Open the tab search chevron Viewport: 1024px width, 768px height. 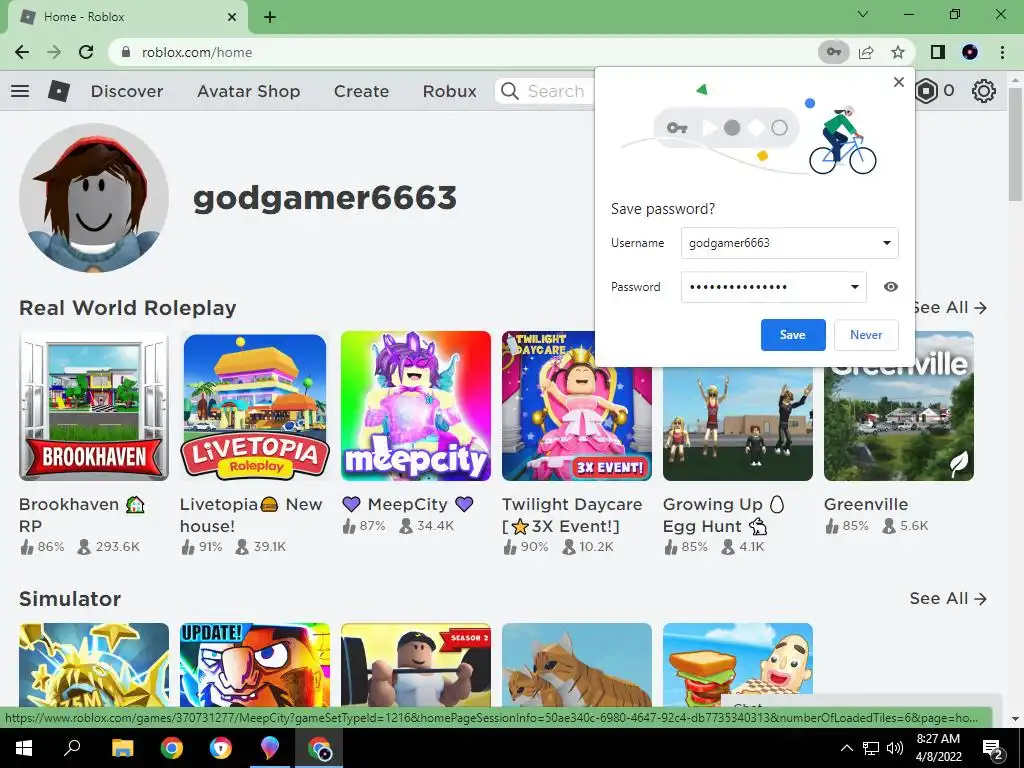[863, 14]
